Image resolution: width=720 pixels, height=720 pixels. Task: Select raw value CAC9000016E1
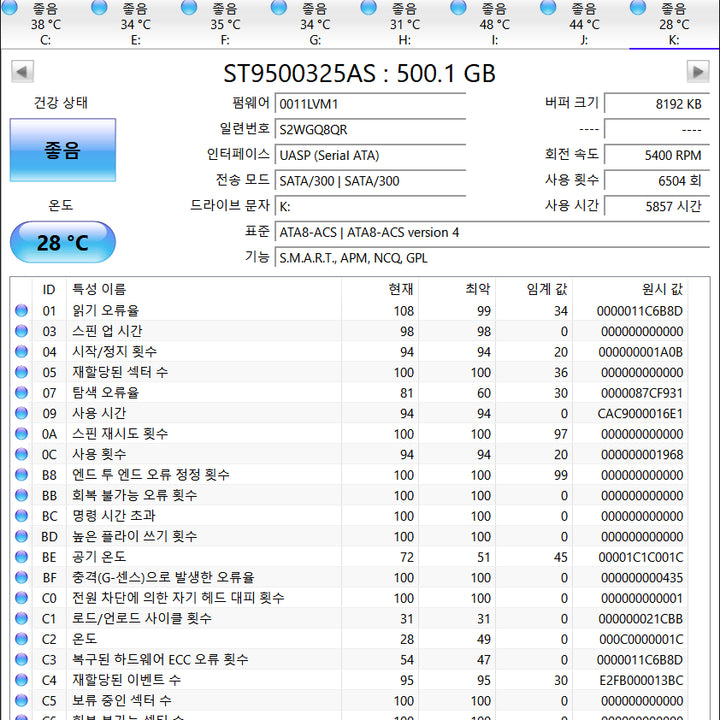(x=640, y=414)
